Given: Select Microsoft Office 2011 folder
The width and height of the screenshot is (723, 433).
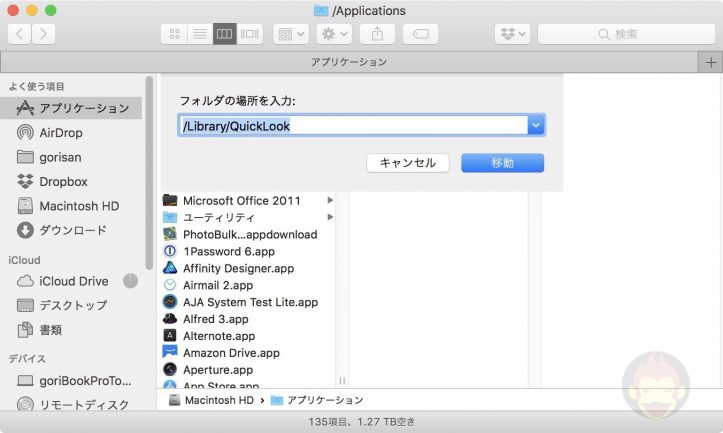Looking at the screenshot, I should (x=242, y=201).
